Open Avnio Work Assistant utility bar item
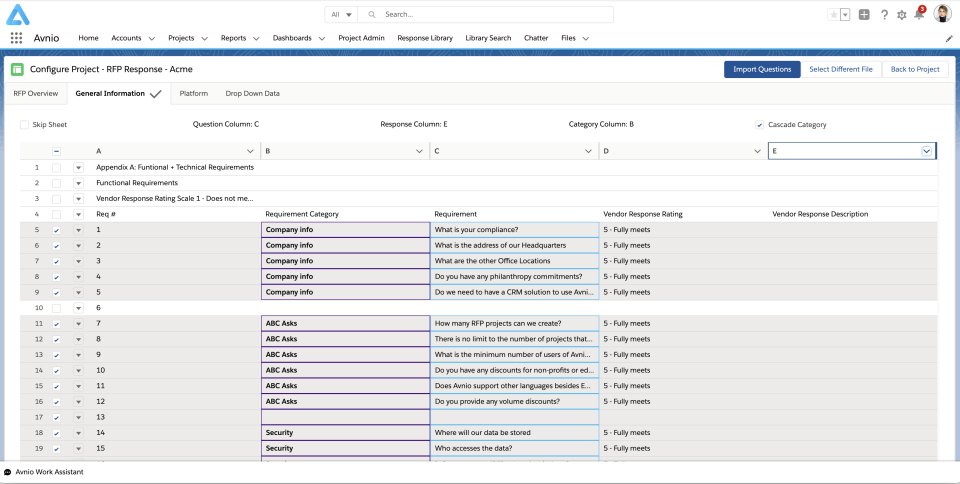Viewport: 960px width, 484px height. tap(43, 472)
